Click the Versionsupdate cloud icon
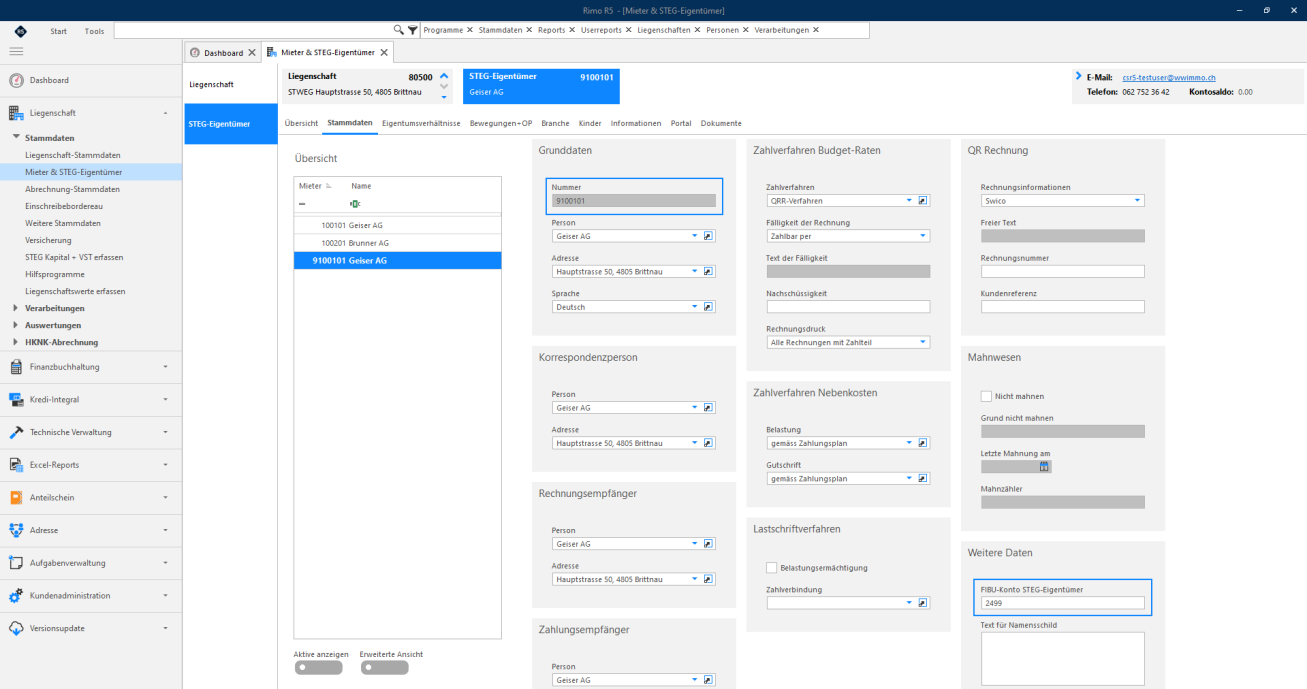Image resolution: width=1307 pixels, height=689 pixels. pos(16,628)
